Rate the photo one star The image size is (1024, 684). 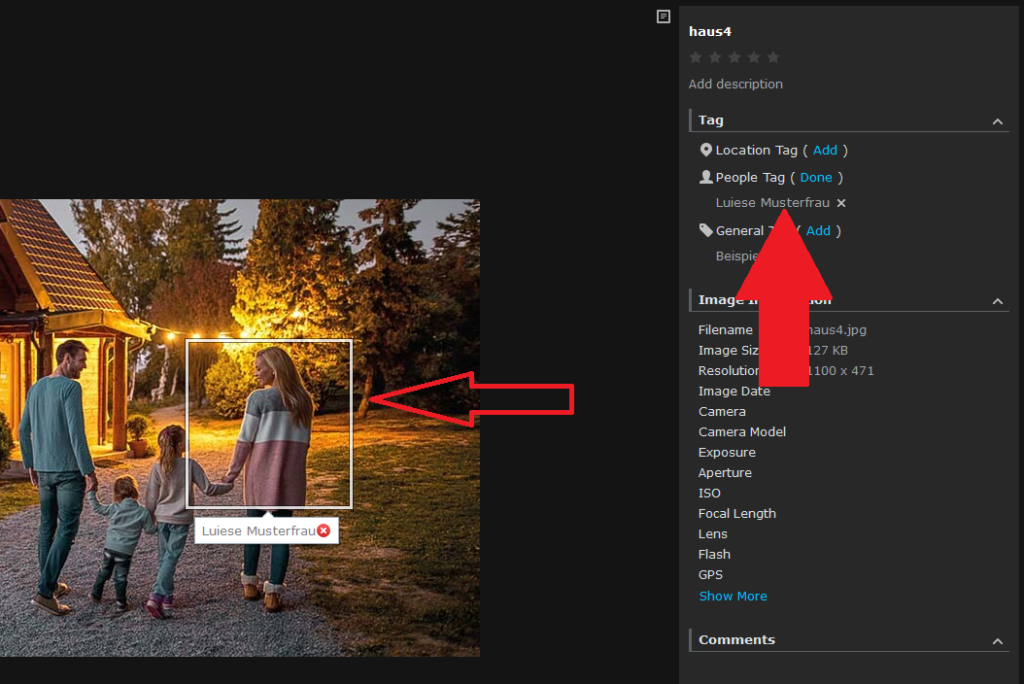point(696,58)
